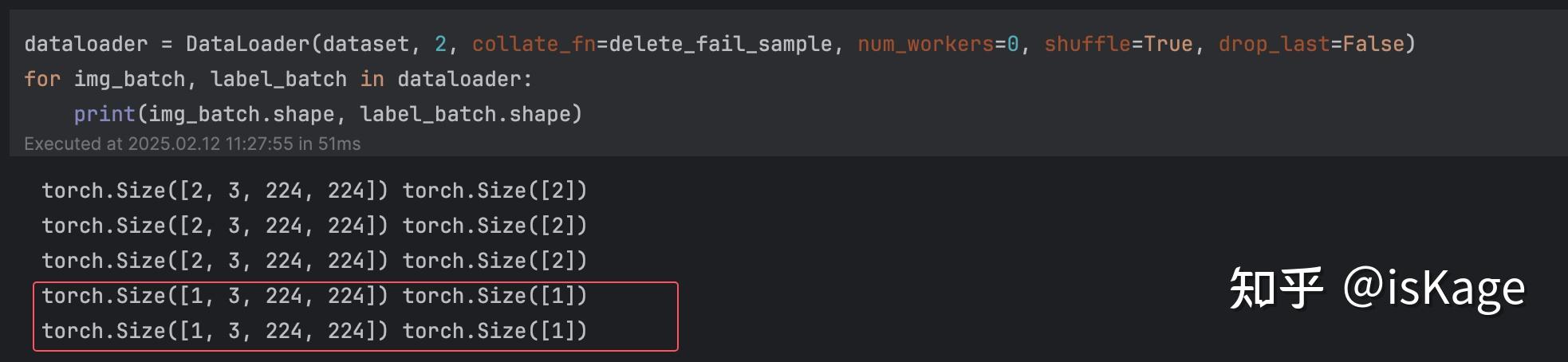
Task: Click the last torch.Size output line
Action: click(x=314, y=331)
